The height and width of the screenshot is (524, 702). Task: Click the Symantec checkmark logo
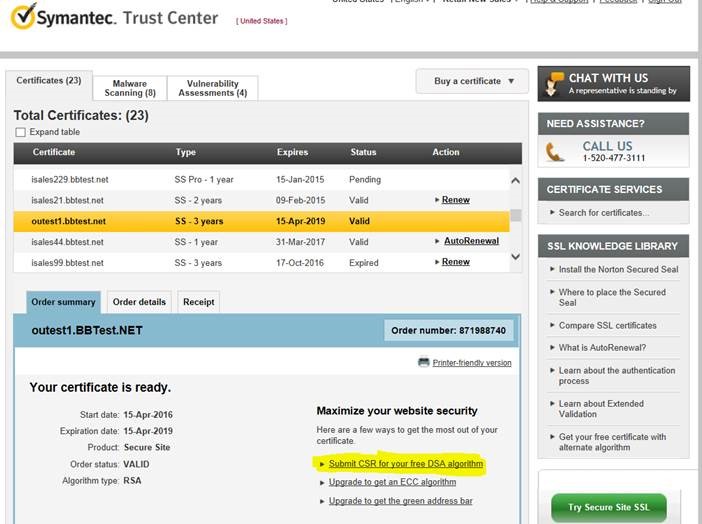(22, 16)
